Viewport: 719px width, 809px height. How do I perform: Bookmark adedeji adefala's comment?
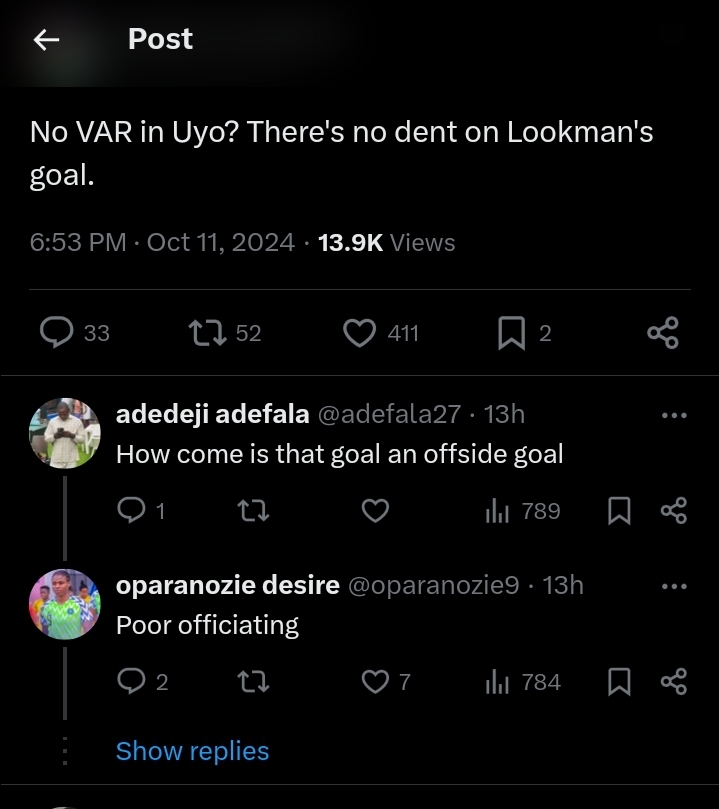tap(619, 511)
